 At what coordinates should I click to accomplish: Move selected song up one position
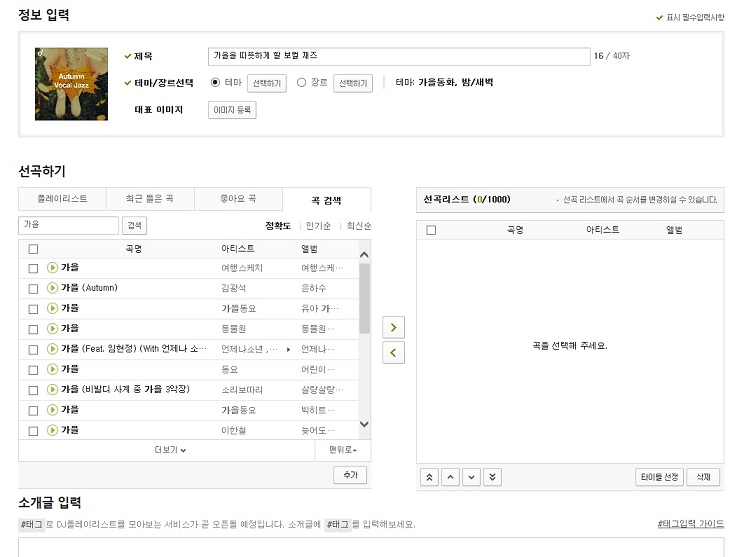pyautogui.click(x=451, y=477)
